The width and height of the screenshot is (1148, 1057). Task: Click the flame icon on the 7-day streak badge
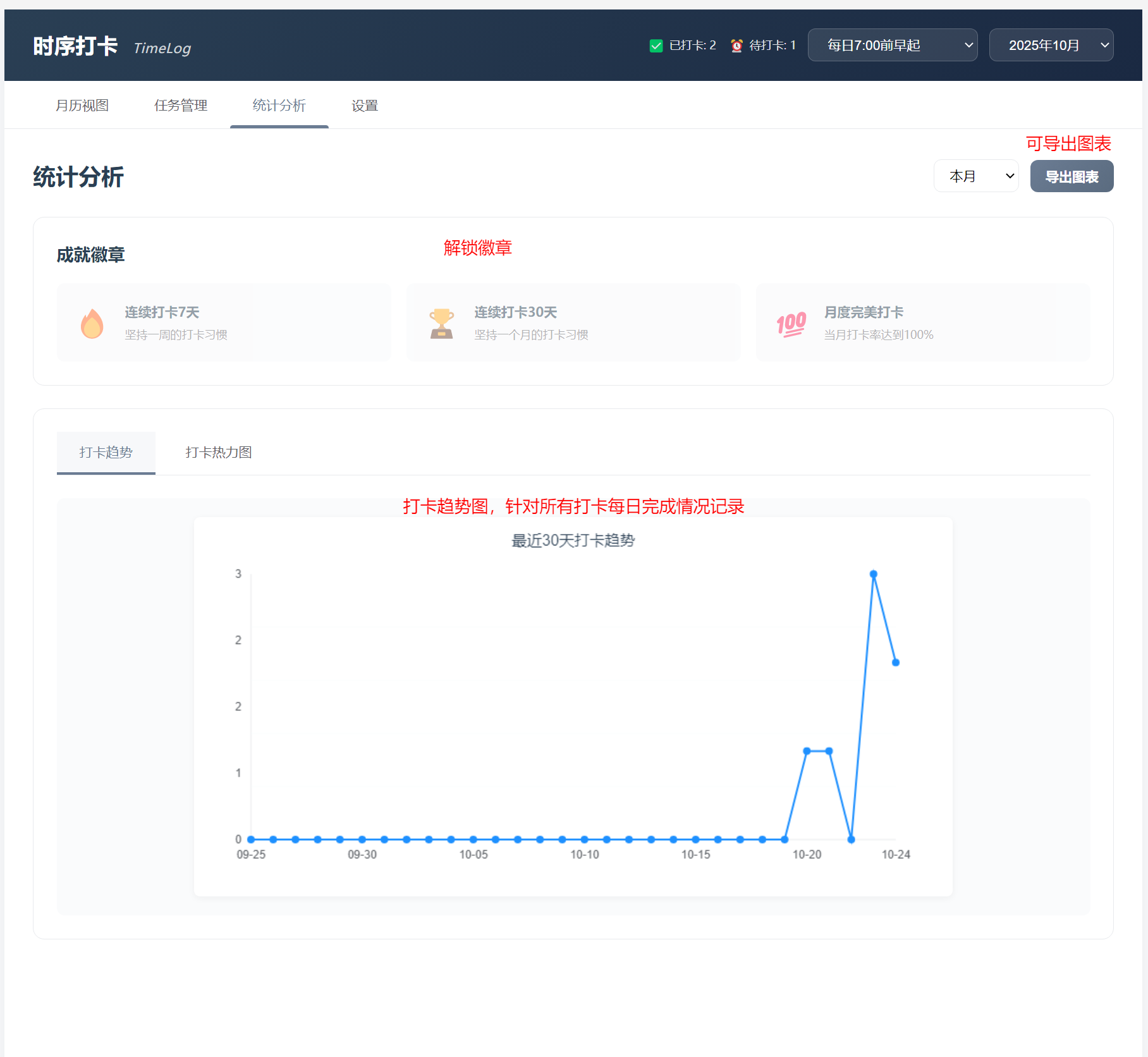point(92,324)
